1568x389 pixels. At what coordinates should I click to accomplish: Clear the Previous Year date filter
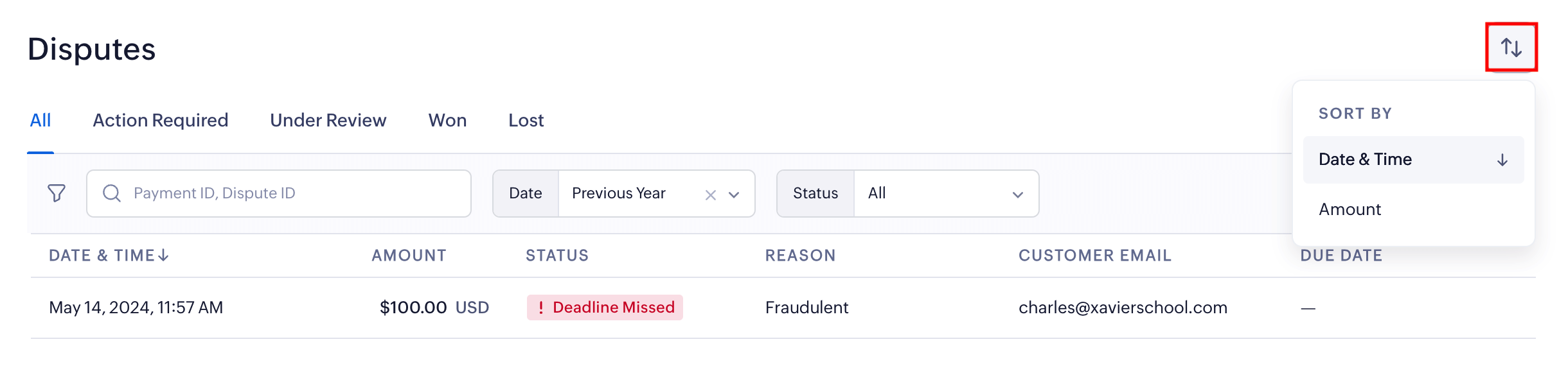[710, 195]
